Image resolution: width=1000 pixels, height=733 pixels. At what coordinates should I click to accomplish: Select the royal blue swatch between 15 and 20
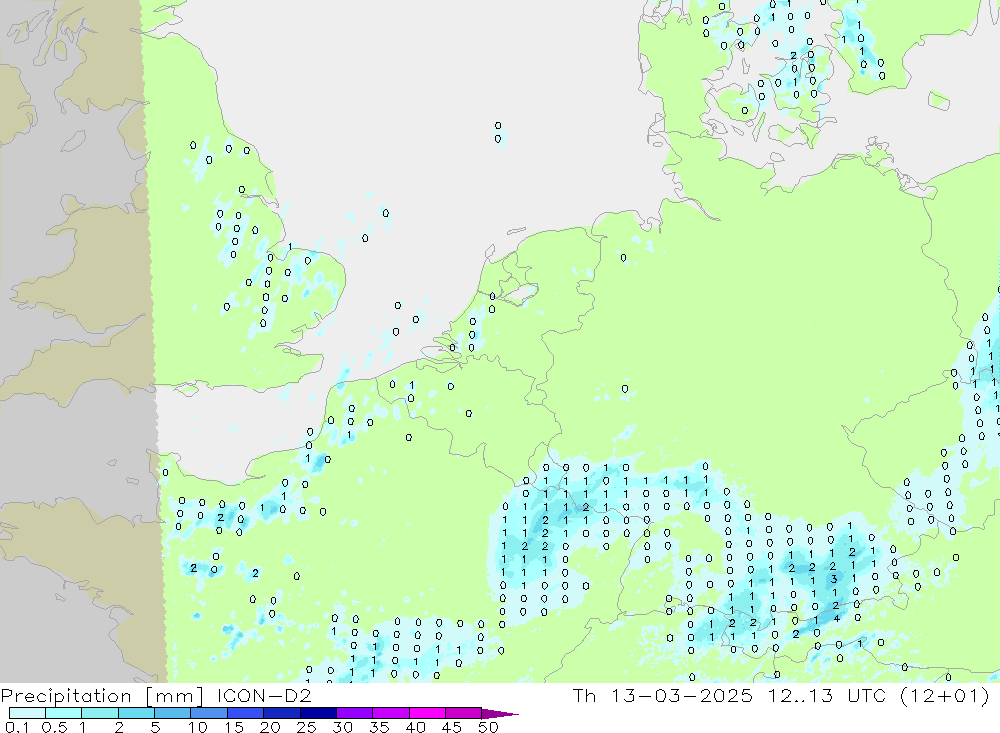click(246, 713)
